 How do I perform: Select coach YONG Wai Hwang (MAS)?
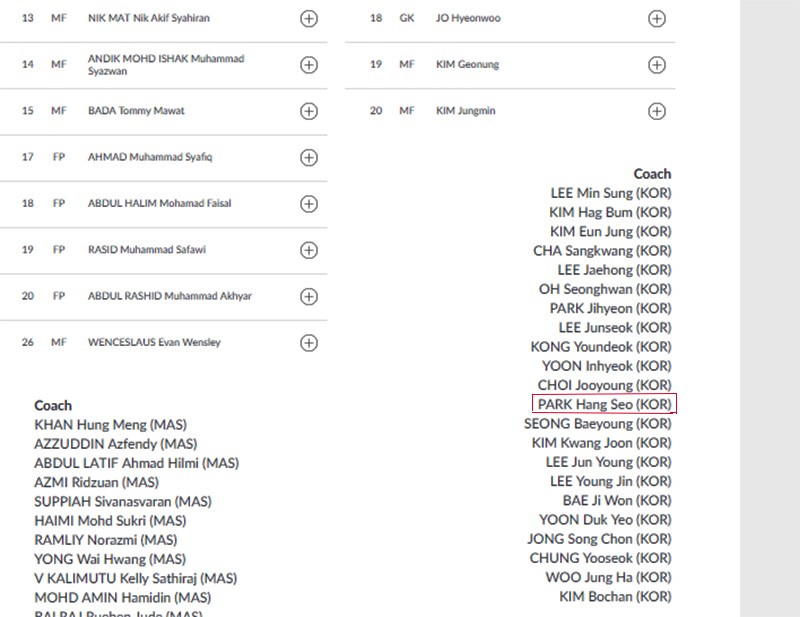pyautogui.click(x=109, y=559)
